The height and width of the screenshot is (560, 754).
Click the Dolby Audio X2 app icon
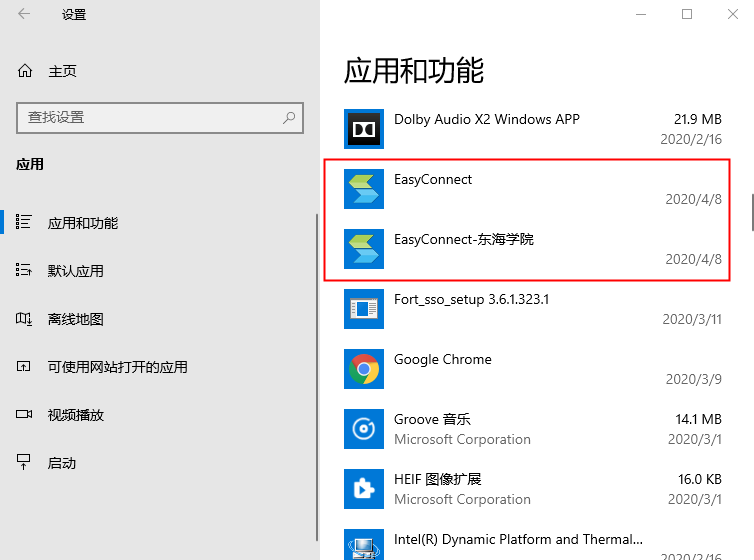tap(364, 129)
